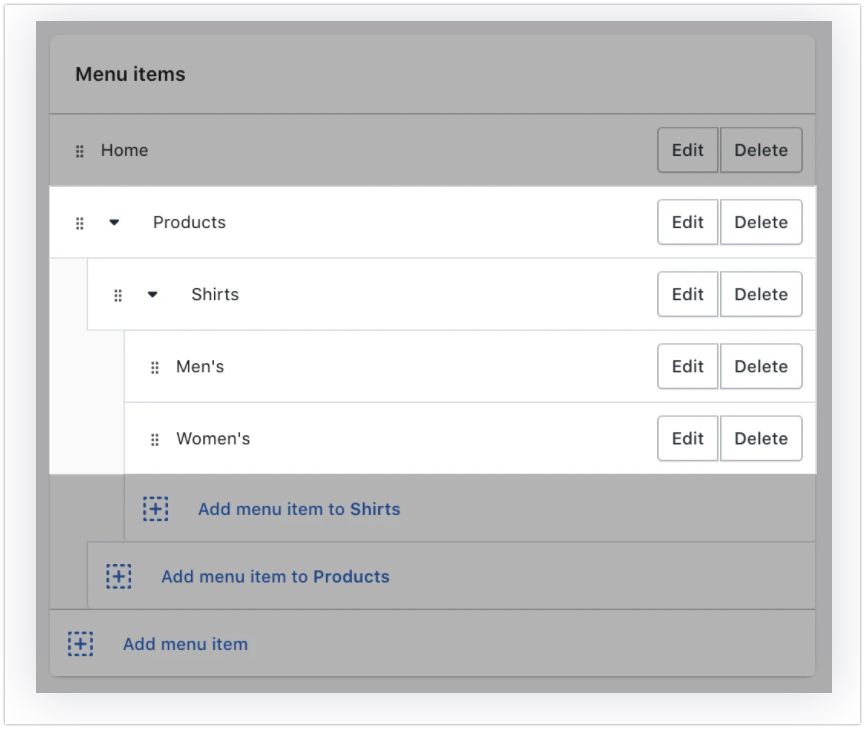
Task: Click the drag handle beside Shirts
Action: point(118,295)
